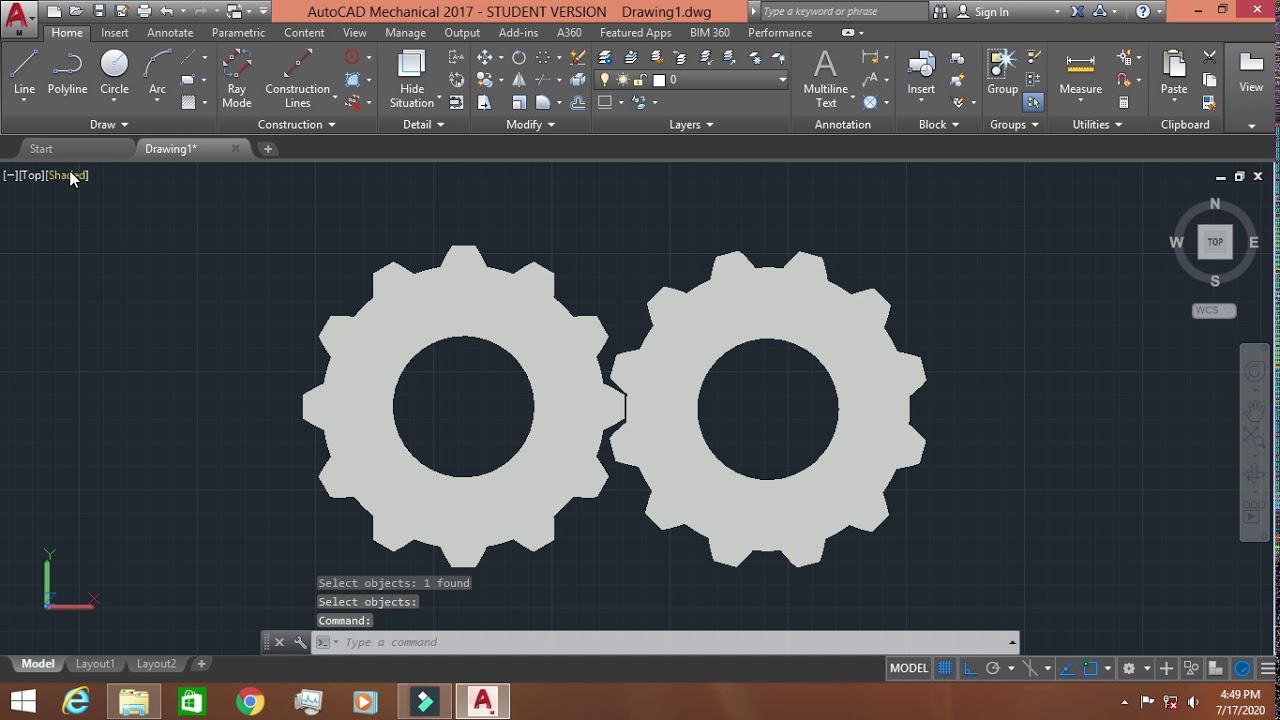Expand the Modify panel
The width and height of the screenshot is (1280, 720).
tap(531, 125)
